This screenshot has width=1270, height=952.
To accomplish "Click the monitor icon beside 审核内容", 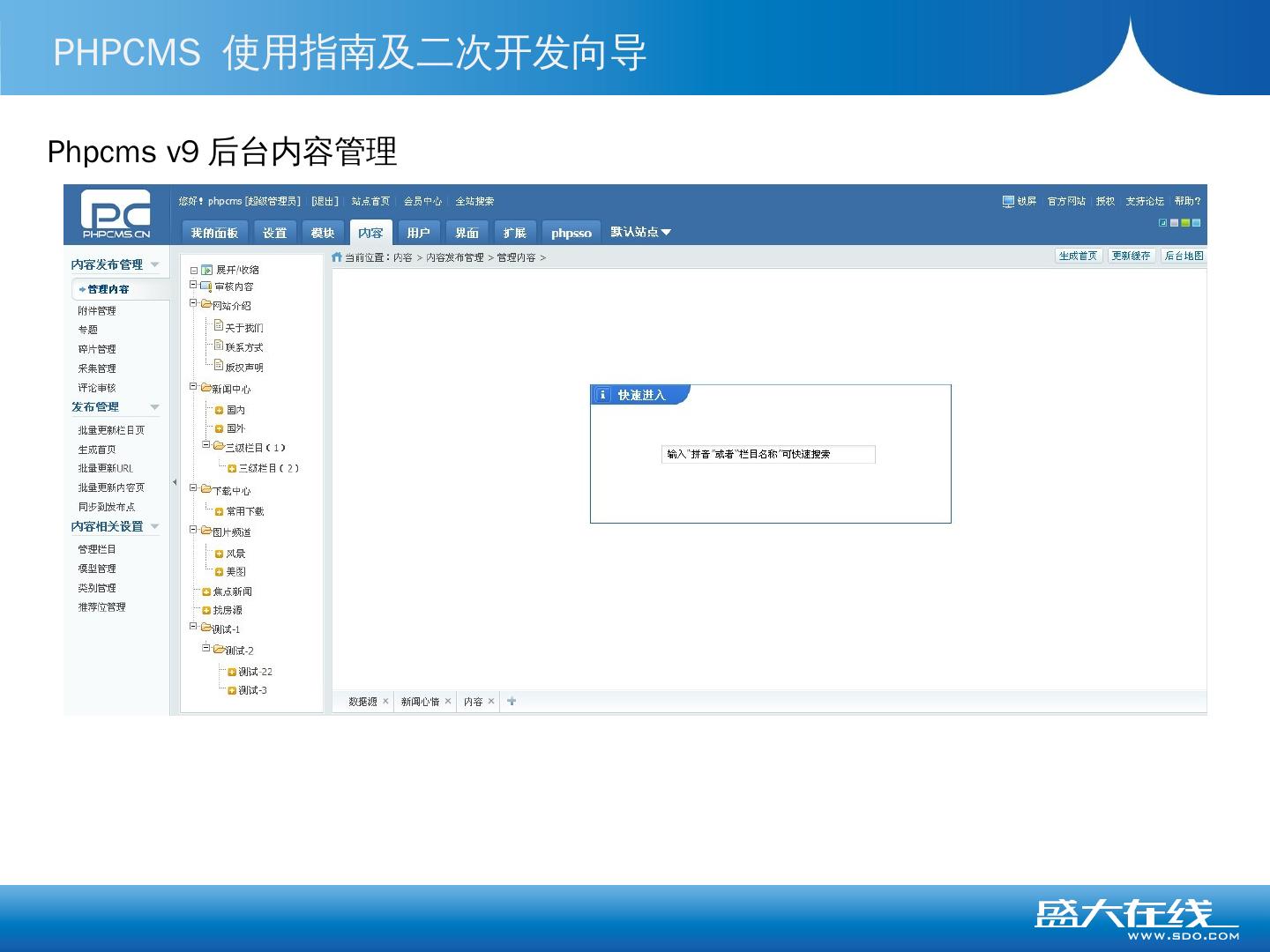I will (x=206, y=286).
